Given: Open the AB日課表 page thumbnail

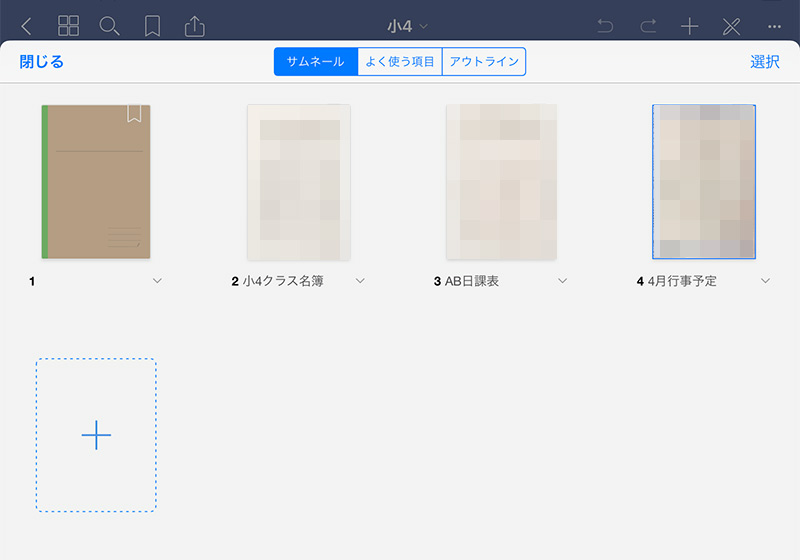Looking at the screenshot, I should pyautogui.click(x=502, y=182).
